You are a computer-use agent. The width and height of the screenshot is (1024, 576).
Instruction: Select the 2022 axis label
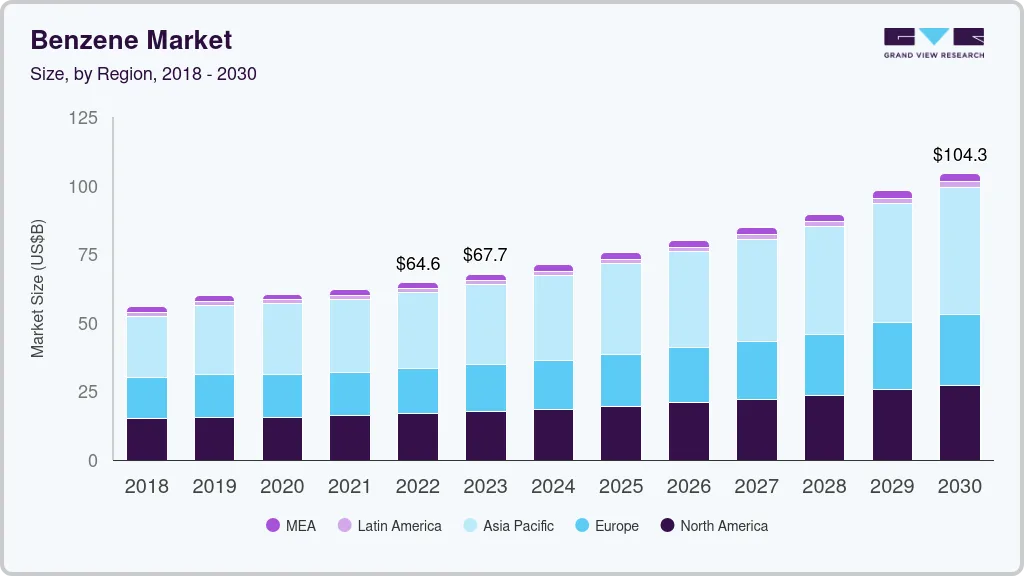(x=417, y=487)
